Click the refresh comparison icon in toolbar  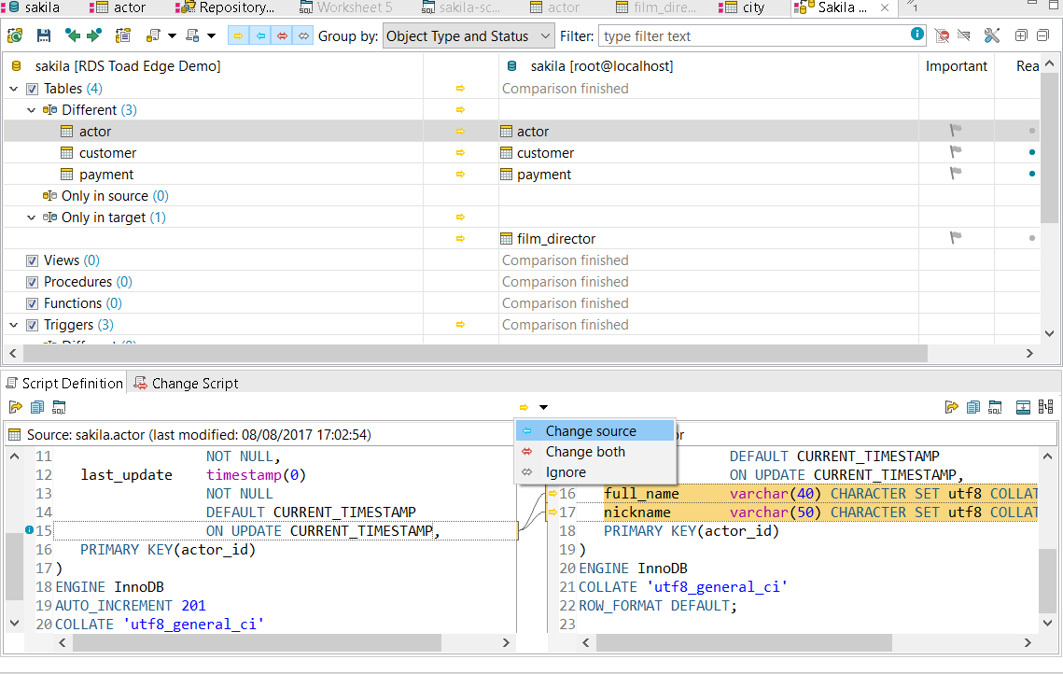tap(15, 35)
